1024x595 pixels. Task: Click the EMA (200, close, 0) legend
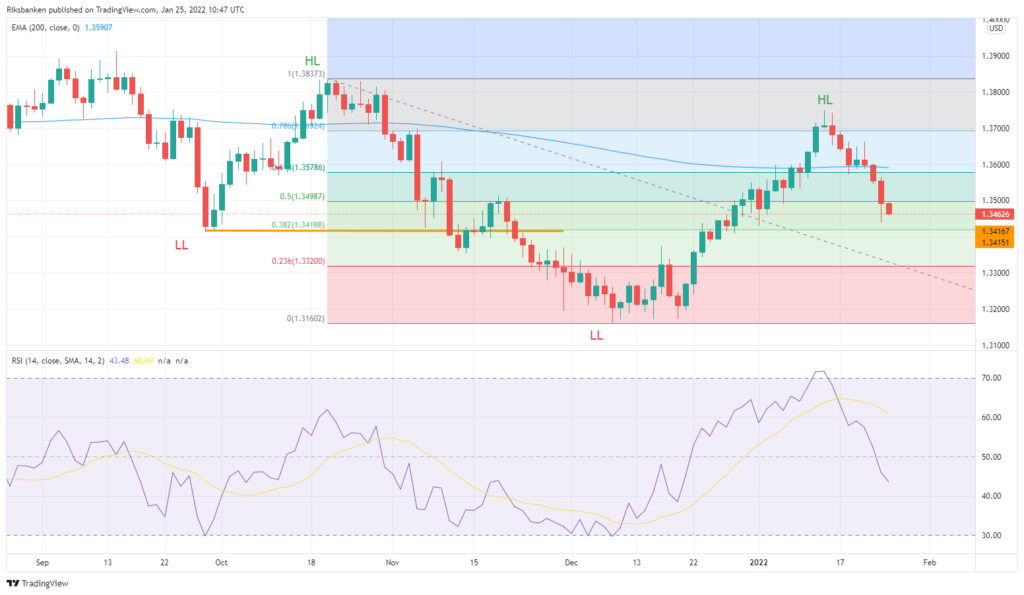click(x=46, y=27)
